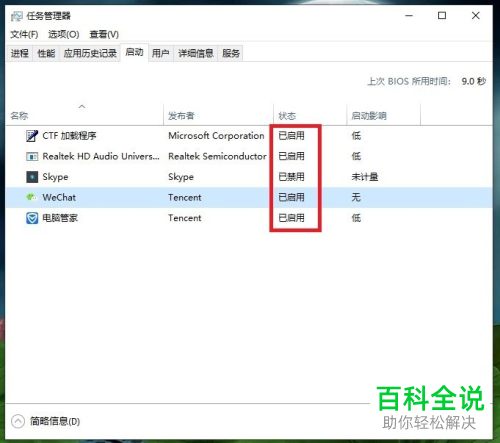
Task: Sort by 名称 column header
Action: (x=85, y=115)
